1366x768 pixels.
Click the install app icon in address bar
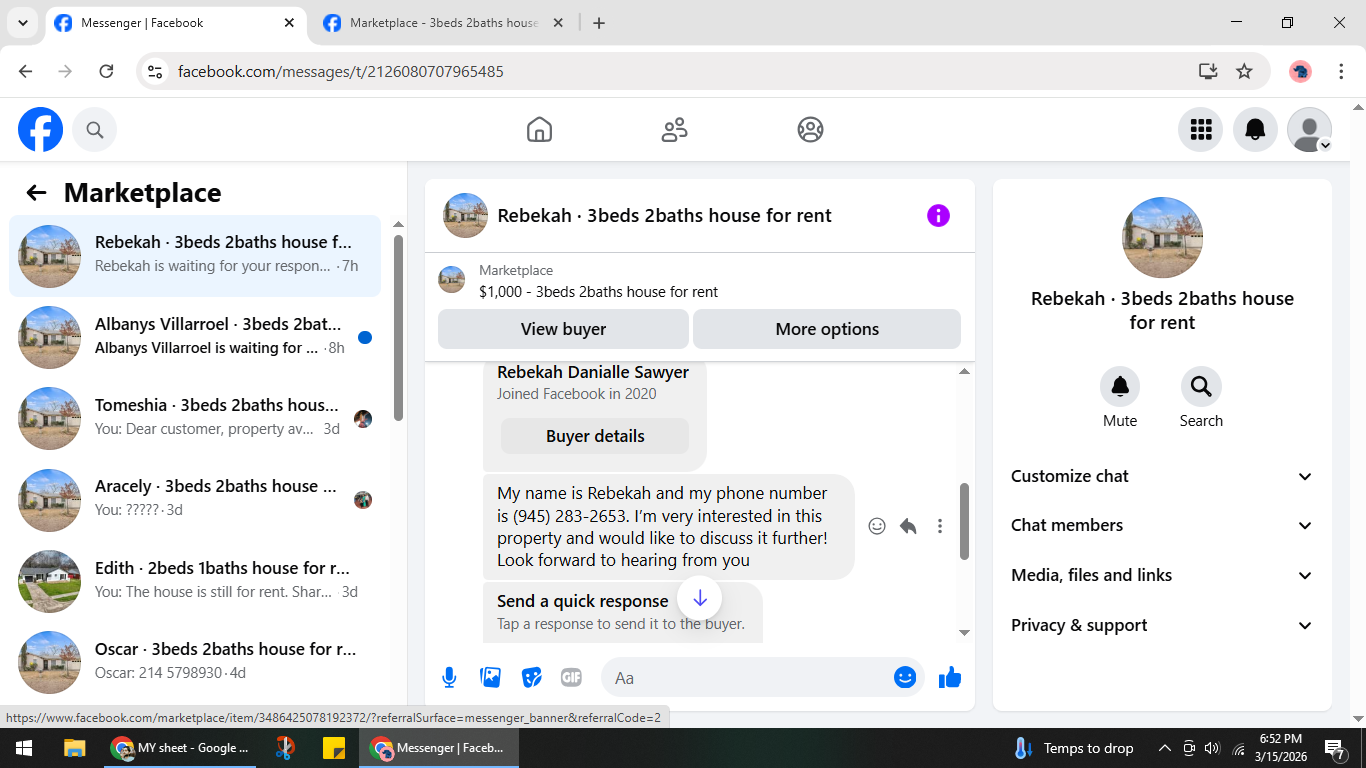tap(1208, 71)
